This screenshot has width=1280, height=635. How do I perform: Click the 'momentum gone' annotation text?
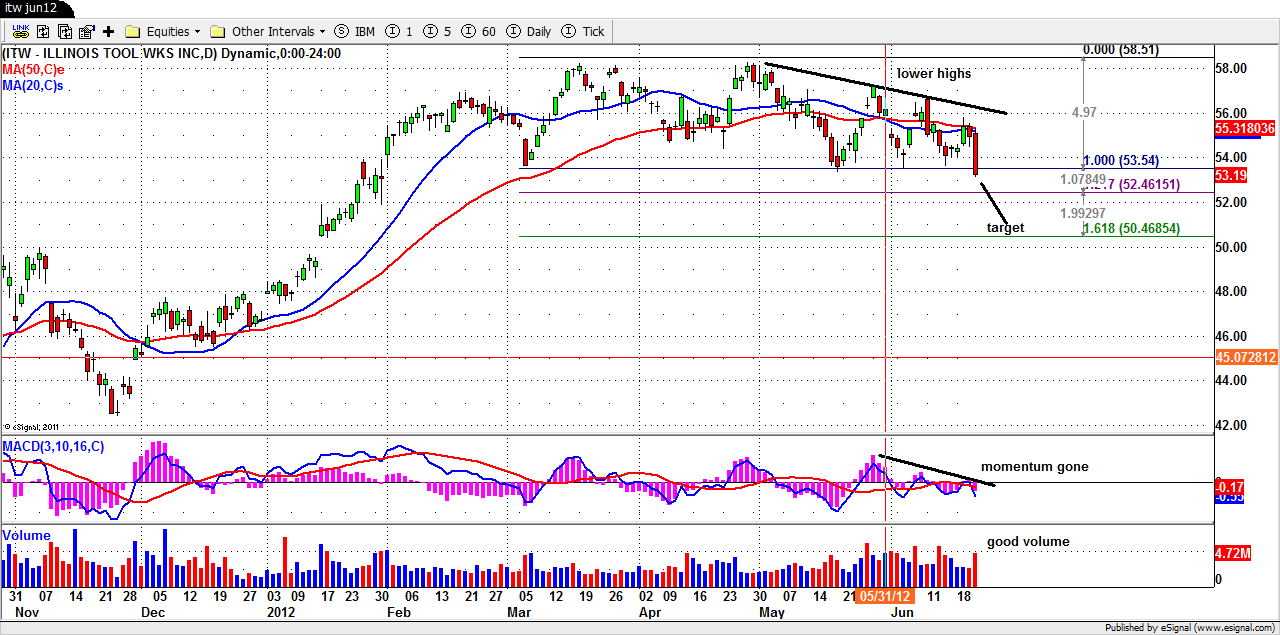pyautogui.click(x=1034, y=467)
